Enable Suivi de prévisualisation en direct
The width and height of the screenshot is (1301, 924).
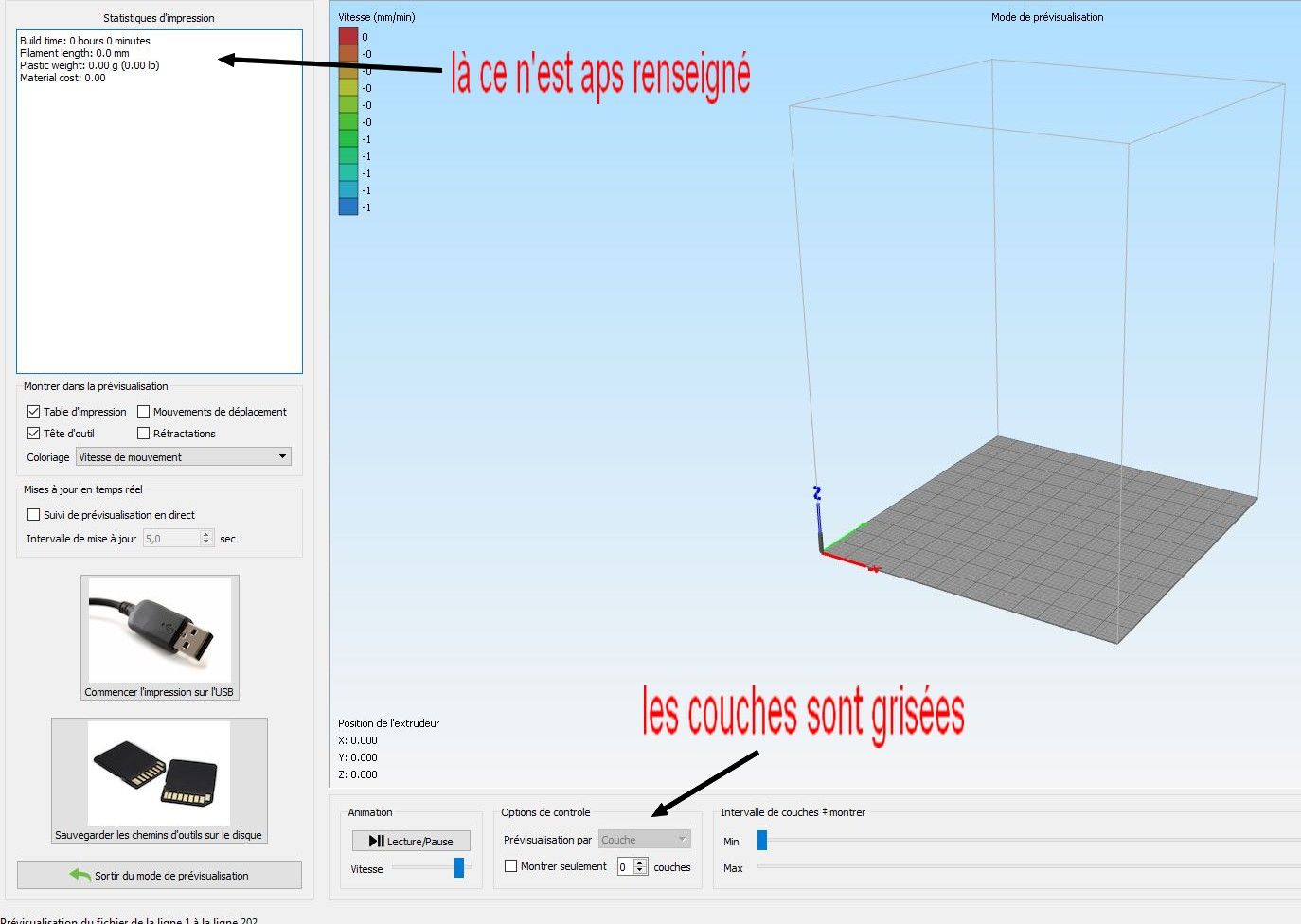pos(34,515)
